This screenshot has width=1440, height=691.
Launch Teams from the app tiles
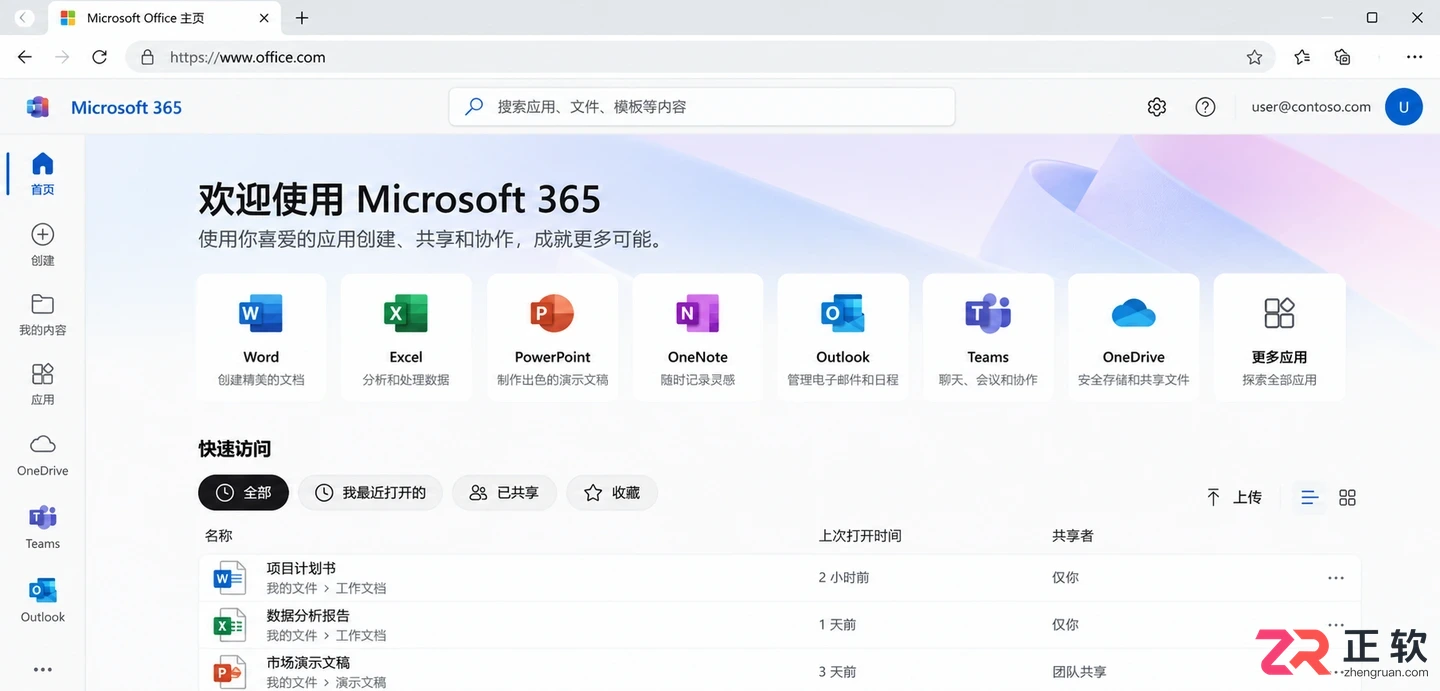pyautogui.click(x=988, y=337)
